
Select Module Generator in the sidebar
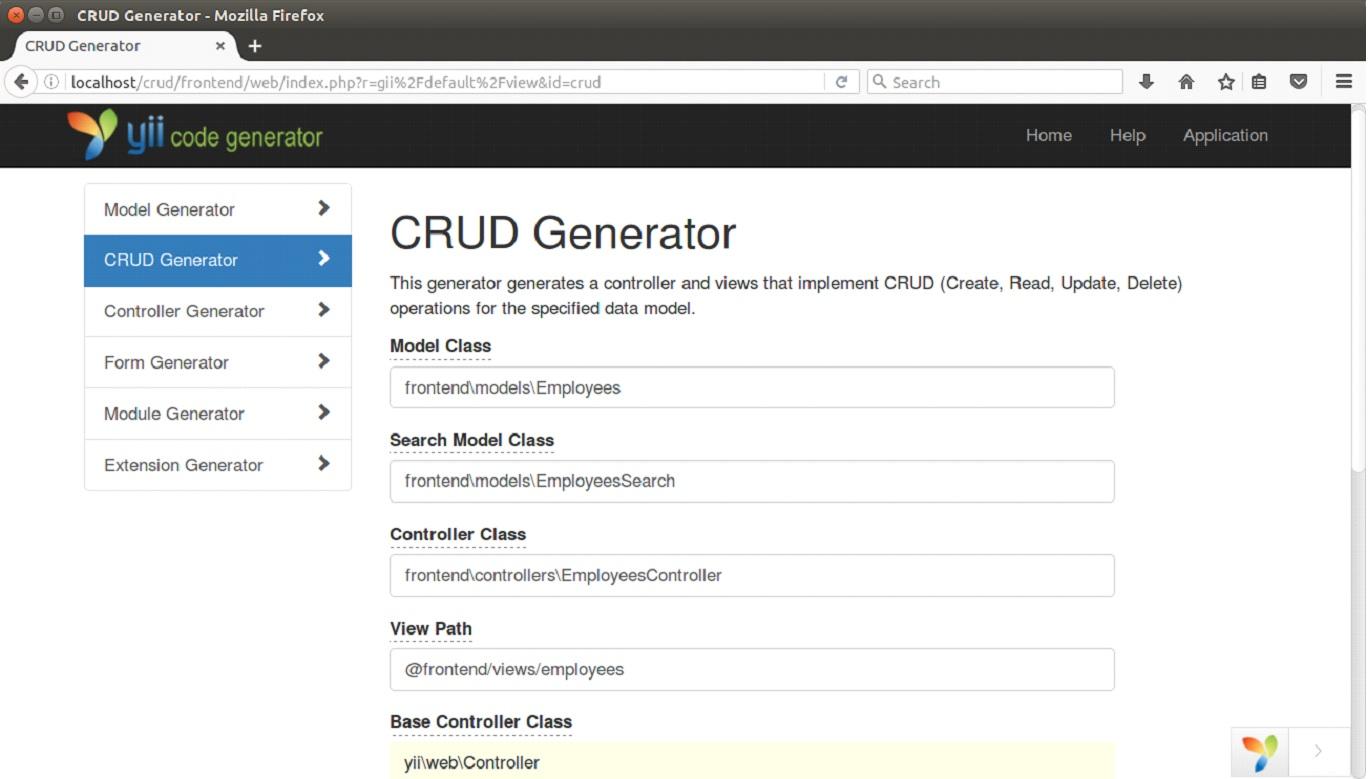coord(218,414)
